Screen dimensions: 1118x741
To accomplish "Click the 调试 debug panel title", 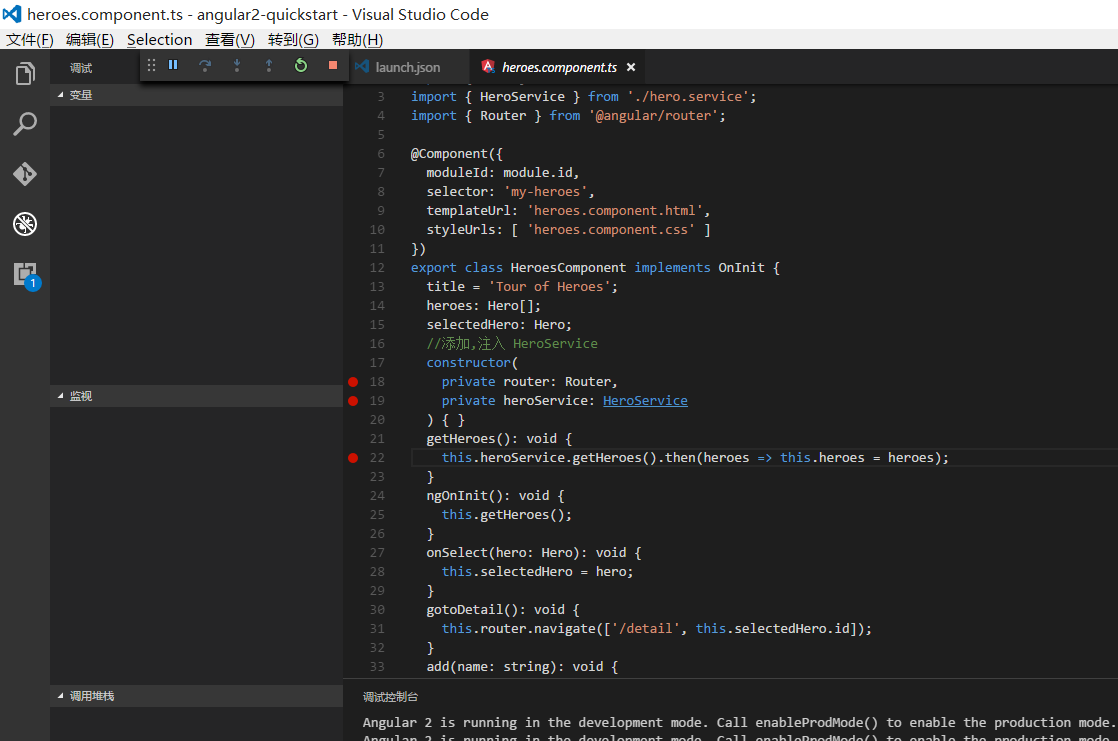I will coord(81,68).
